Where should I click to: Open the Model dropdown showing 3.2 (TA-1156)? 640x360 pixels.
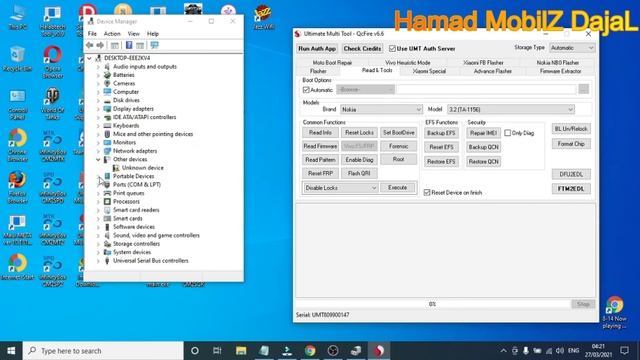(511, 109)
